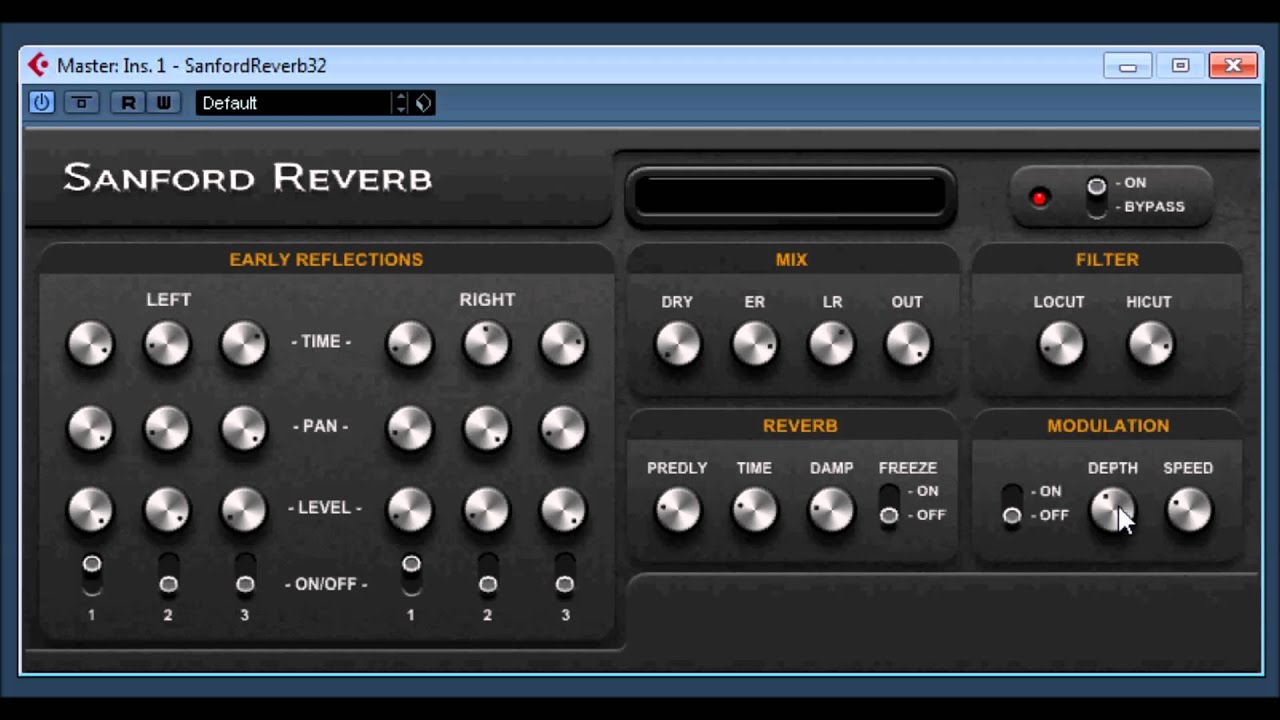Click Right reflection 1 TIME knob
1280x720 pixels.
pyautogui.click(x=410, y=344)
